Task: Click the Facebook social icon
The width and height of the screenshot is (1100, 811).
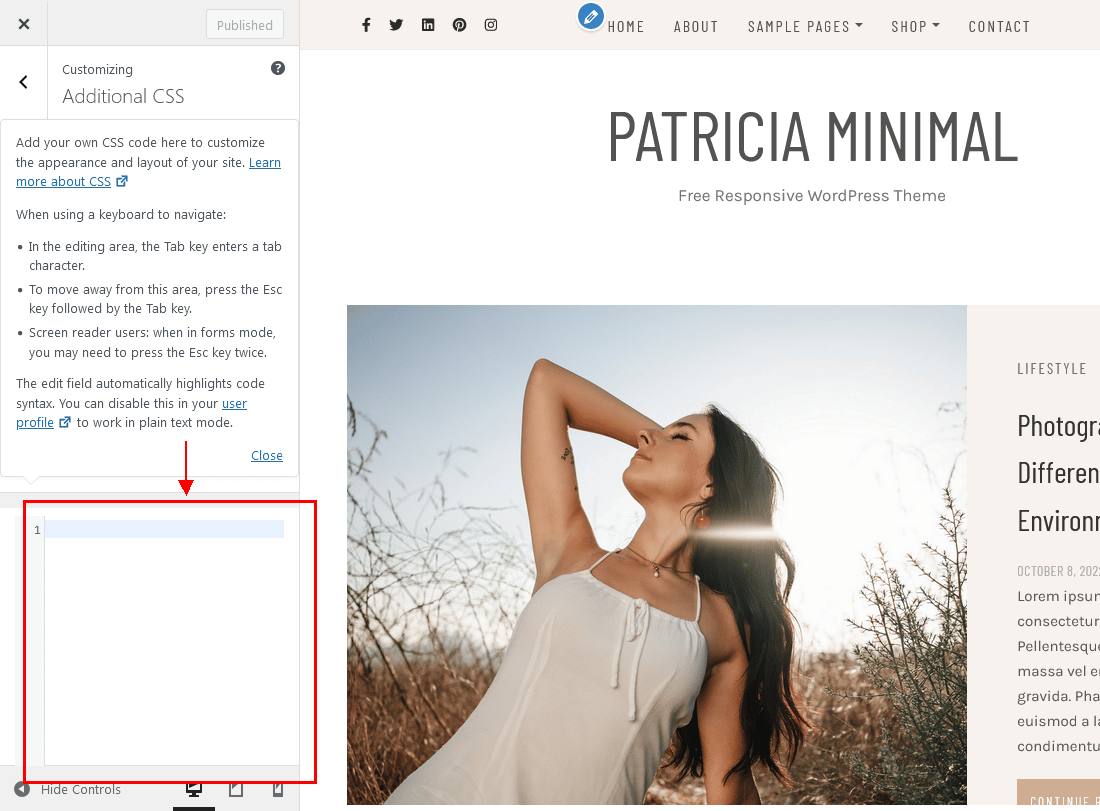Action: pos(366,24)
